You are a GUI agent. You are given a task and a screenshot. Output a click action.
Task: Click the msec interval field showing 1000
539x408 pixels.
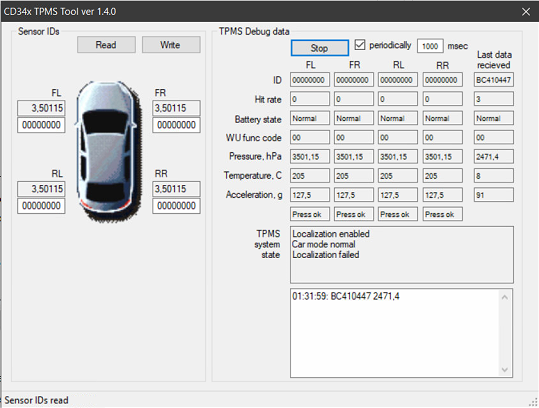(430, 46)
